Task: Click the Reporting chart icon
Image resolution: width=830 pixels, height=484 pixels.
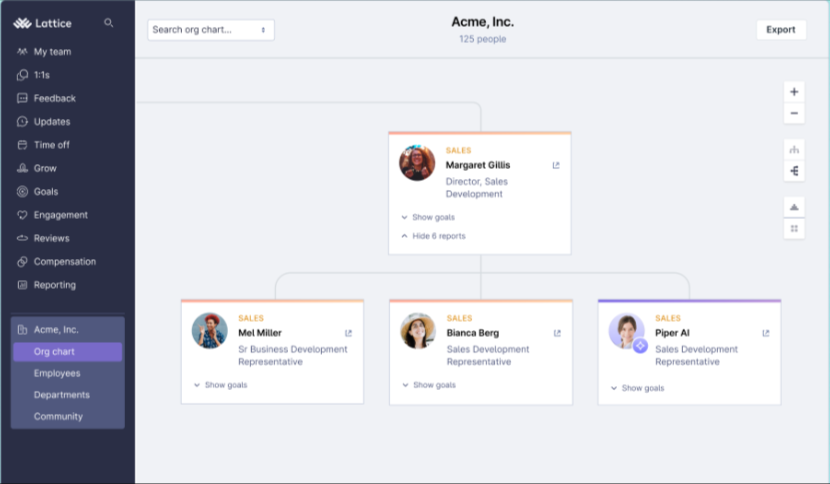Action: pos(22,284)
